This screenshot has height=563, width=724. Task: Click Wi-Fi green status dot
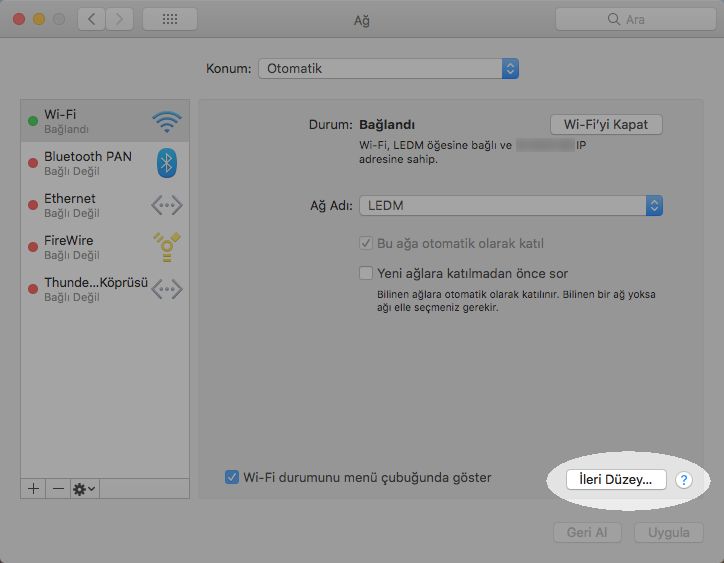click(33, 121)
